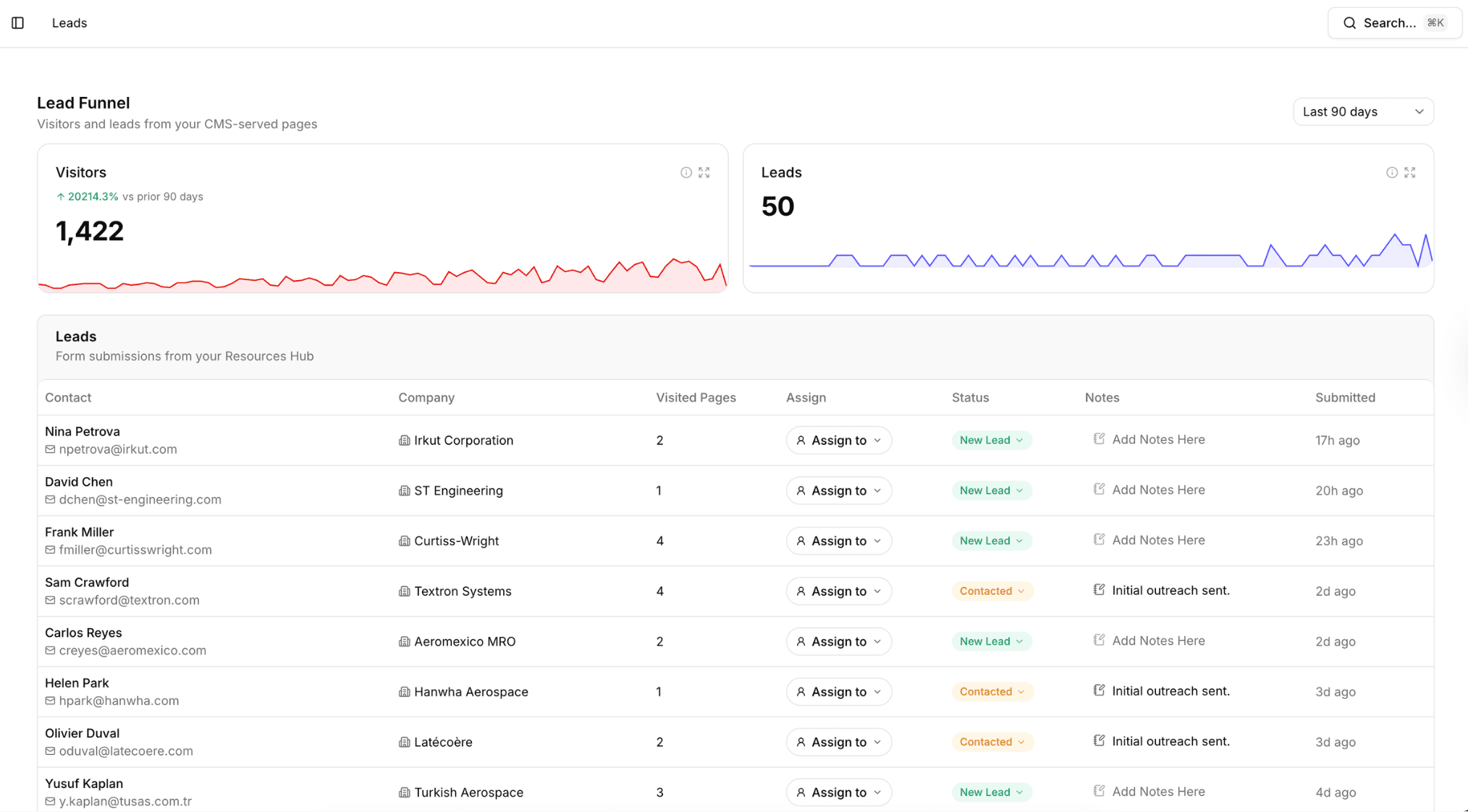
Task: Open Assign to dropdown for Carlos Reyes
Action: [838, 641]
